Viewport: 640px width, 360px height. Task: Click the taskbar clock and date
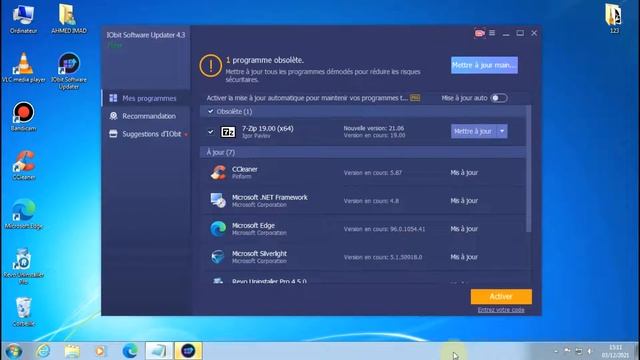pyautogui.click(x=616, y=351)
